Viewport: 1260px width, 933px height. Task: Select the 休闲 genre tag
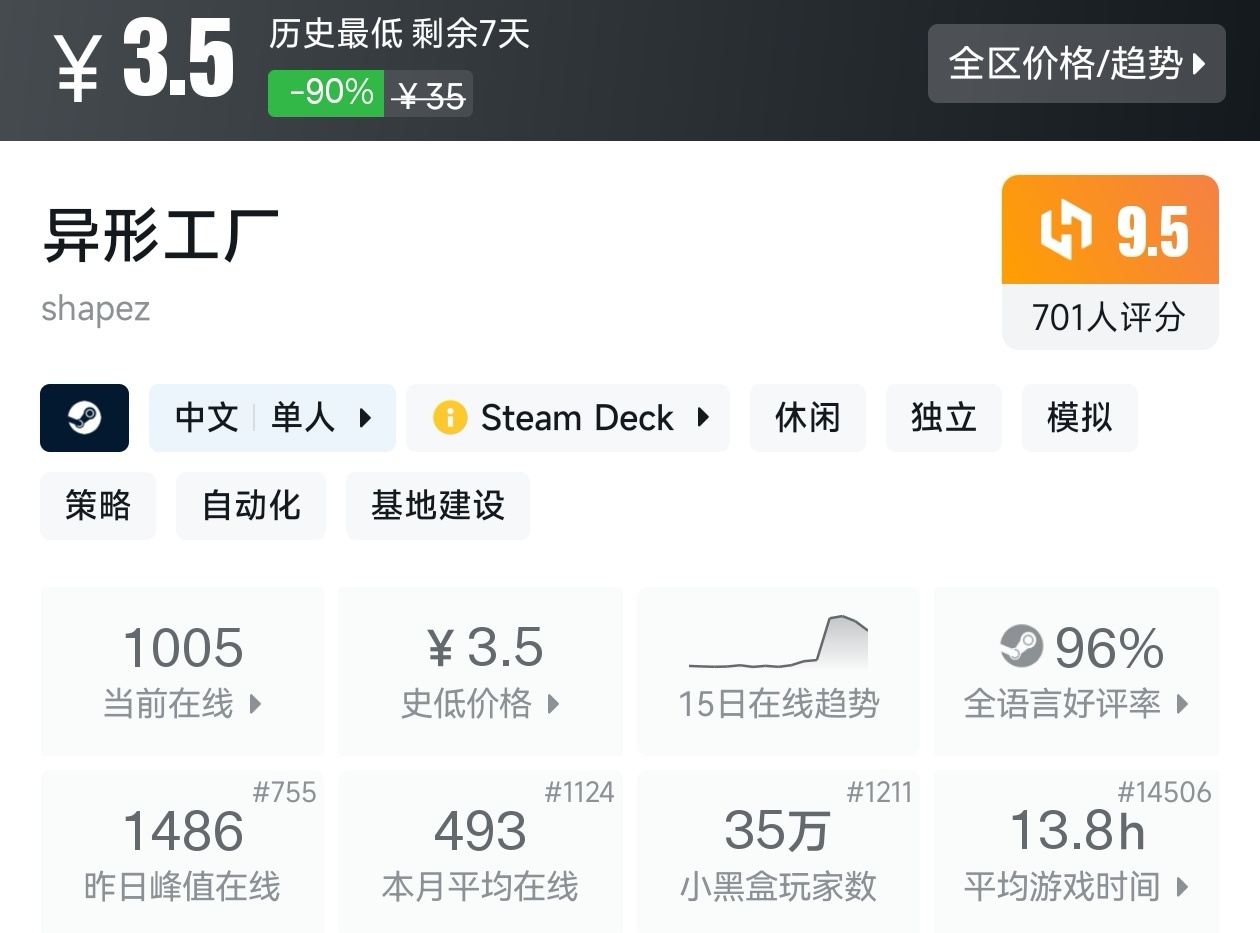click(808, 418)
